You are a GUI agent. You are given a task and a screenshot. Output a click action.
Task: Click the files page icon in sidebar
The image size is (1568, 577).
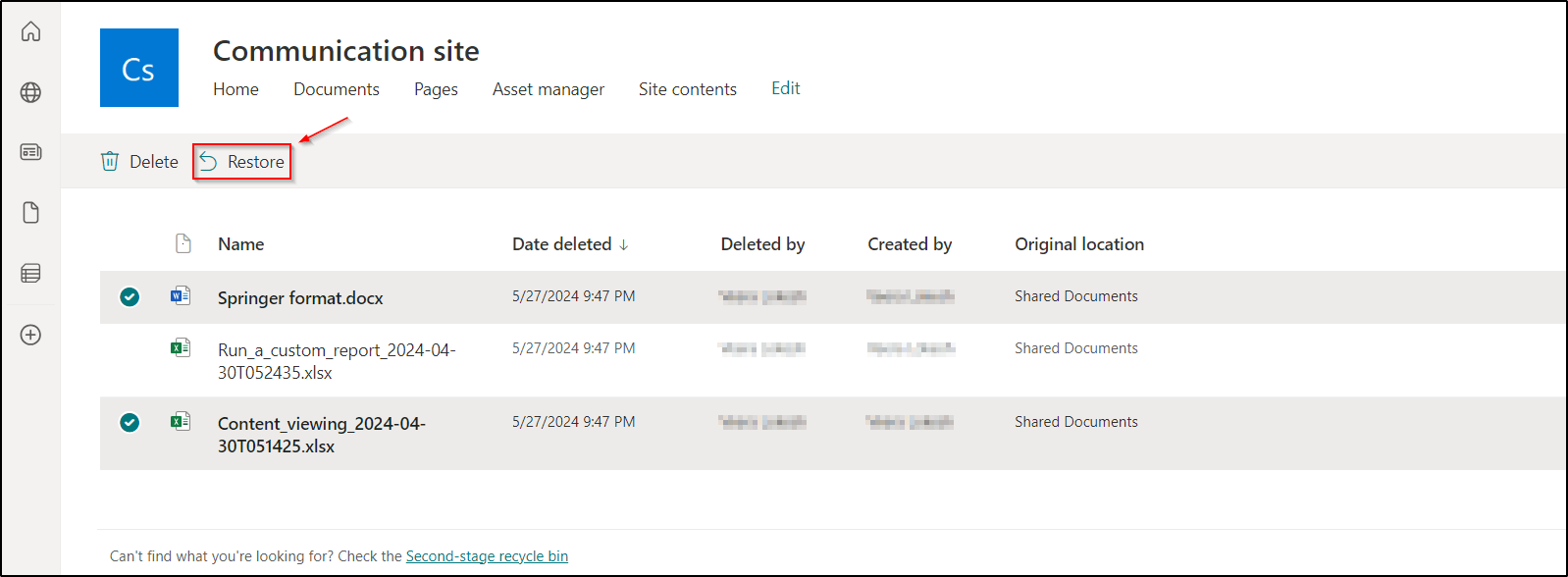click(x=31, y=213)
